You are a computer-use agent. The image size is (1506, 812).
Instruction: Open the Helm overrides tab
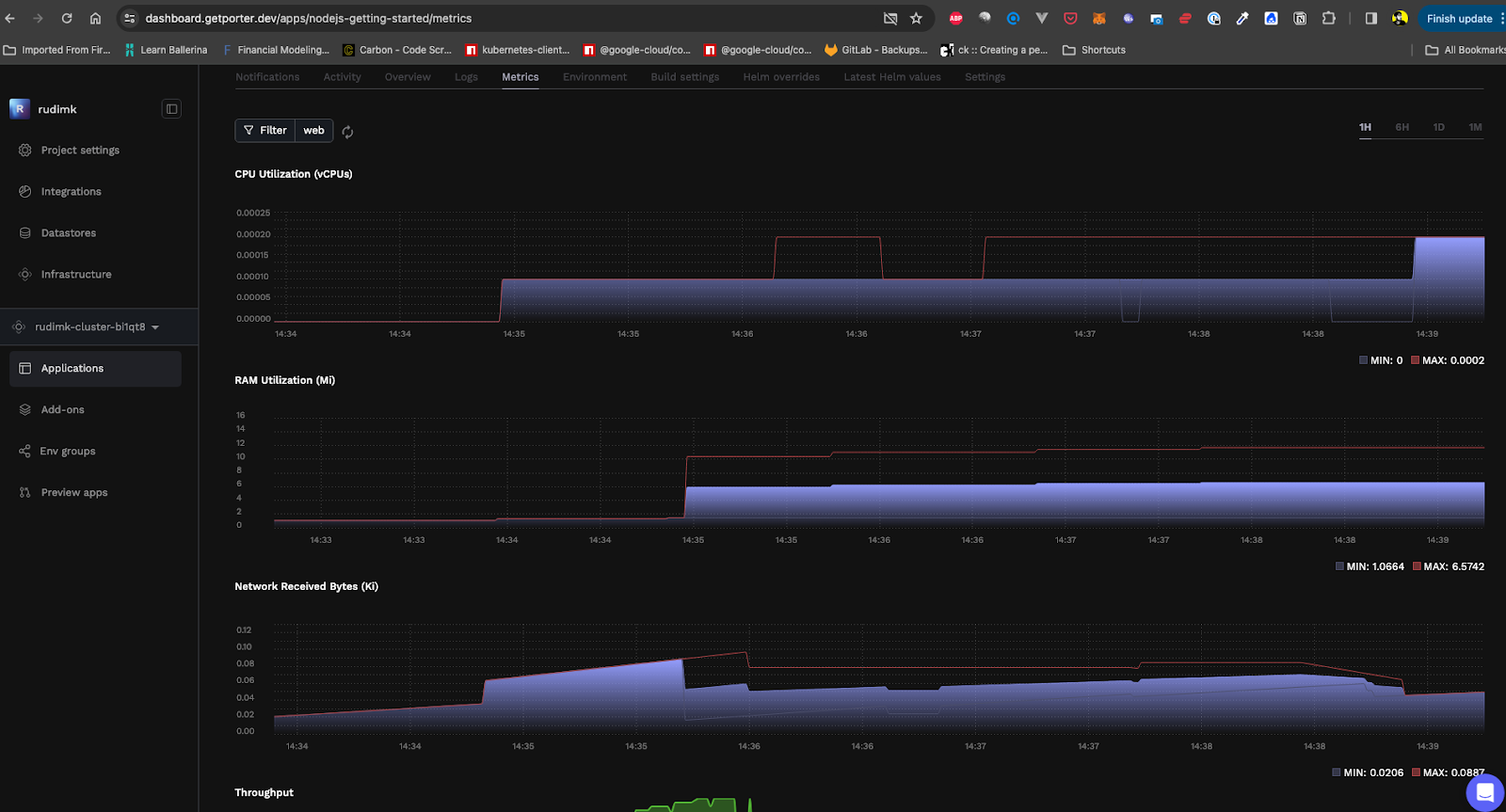coord(781,77)
